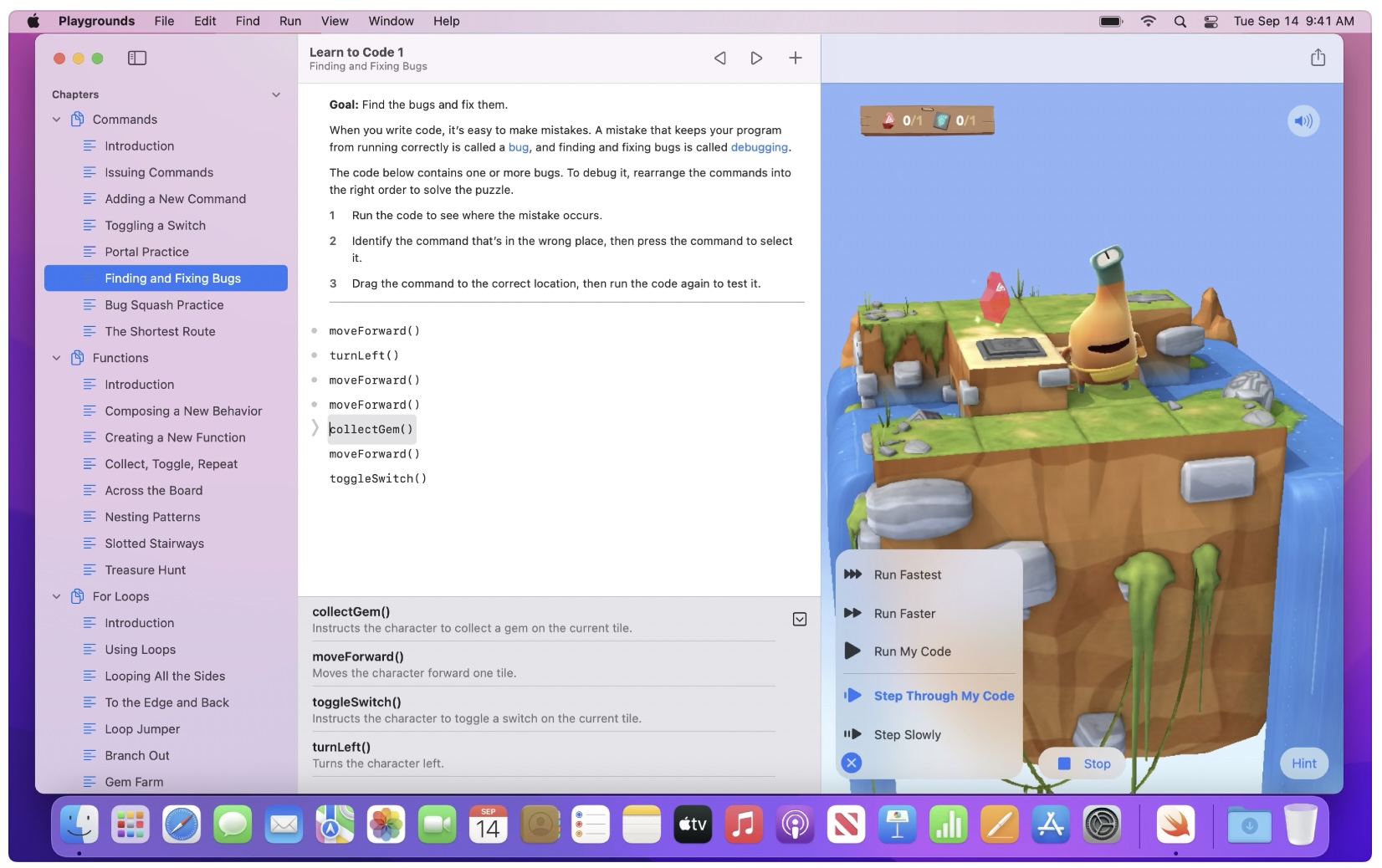The width and height of the screenshot is (1382, 868).
Task: Open the share icon
Action: (1318, 57)
